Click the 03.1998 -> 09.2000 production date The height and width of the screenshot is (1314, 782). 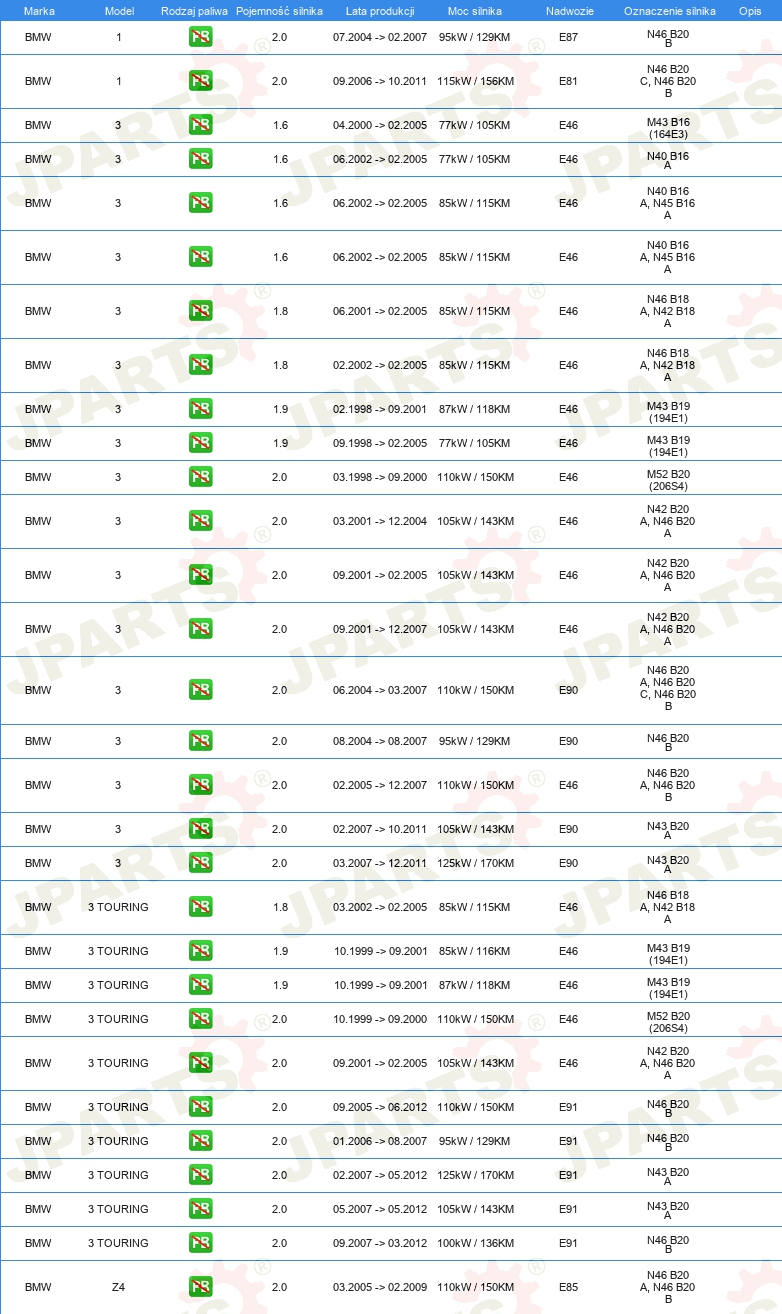pos(380,477)
